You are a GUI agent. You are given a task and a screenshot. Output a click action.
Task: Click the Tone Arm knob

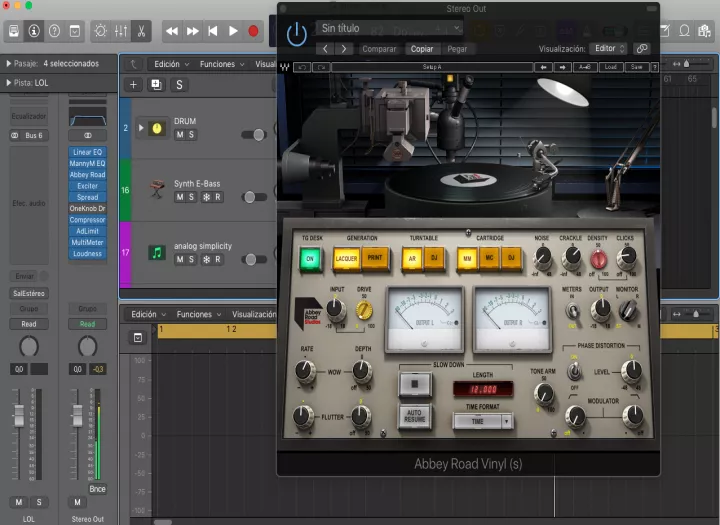pyautogui.click(x=544, y=393)
